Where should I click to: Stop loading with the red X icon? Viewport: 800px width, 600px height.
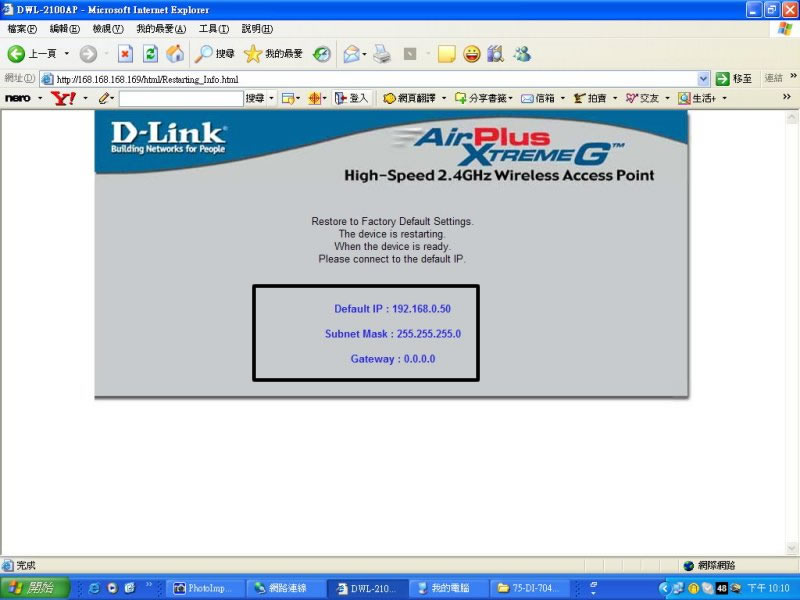pyautogui.click(x=125, y=54)
